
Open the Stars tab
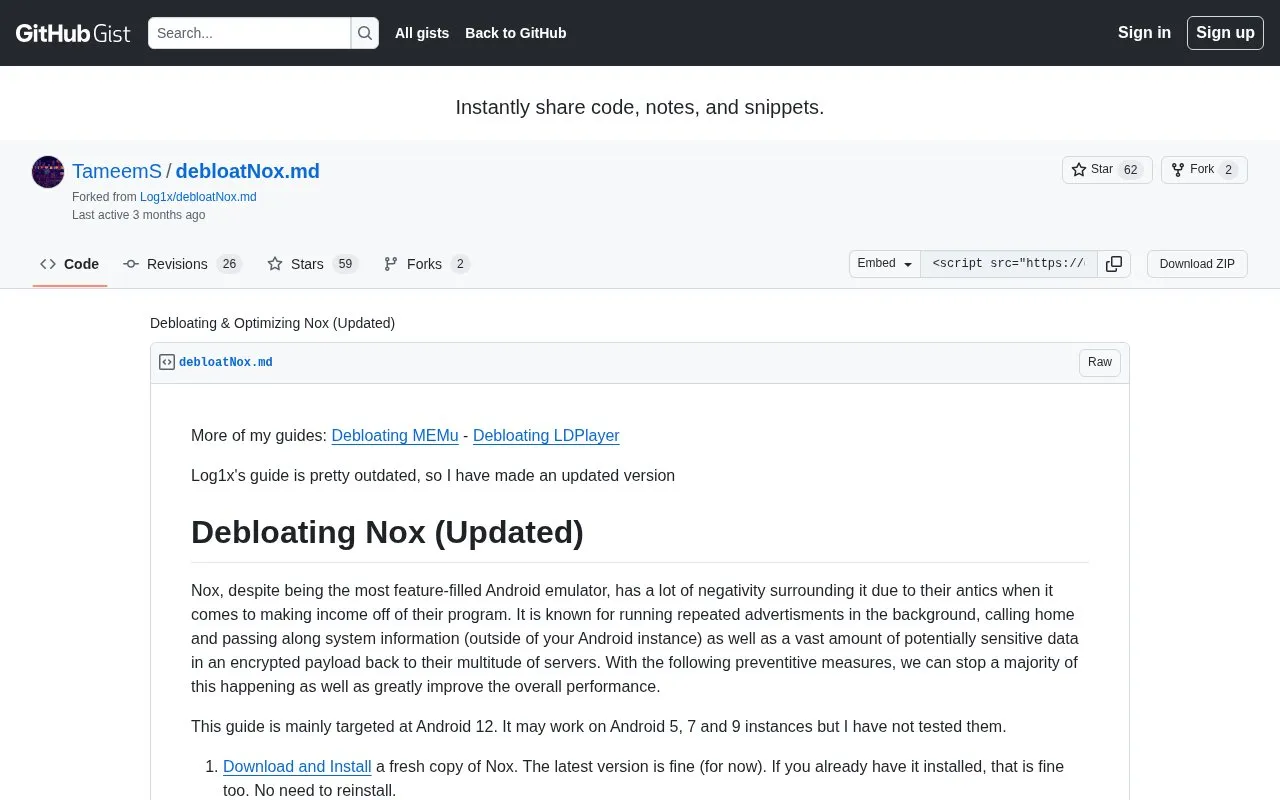(313, 264)
